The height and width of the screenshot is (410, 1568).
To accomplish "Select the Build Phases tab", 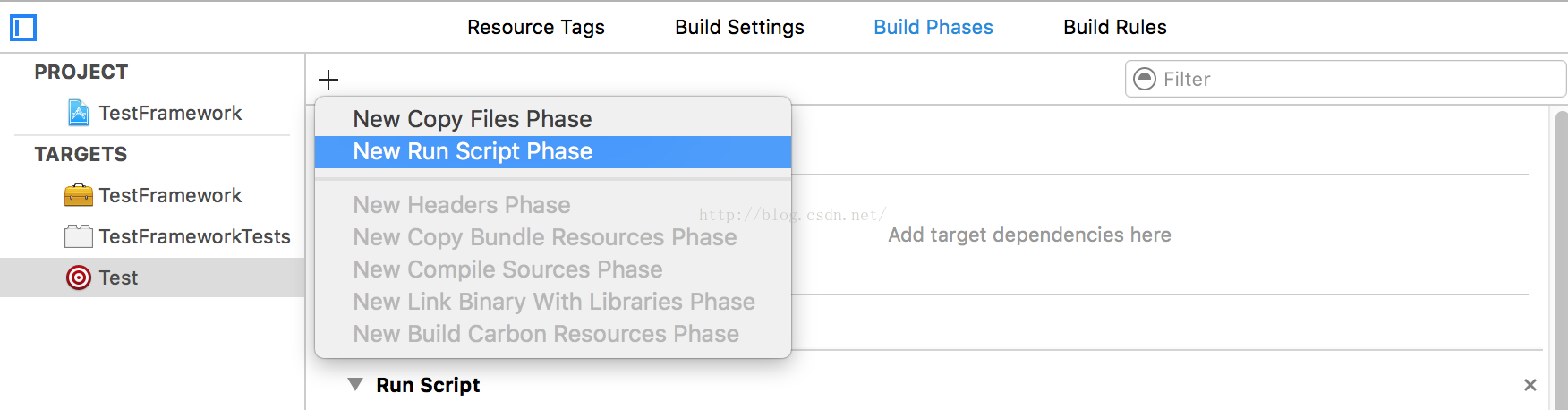I will [933, 28].
